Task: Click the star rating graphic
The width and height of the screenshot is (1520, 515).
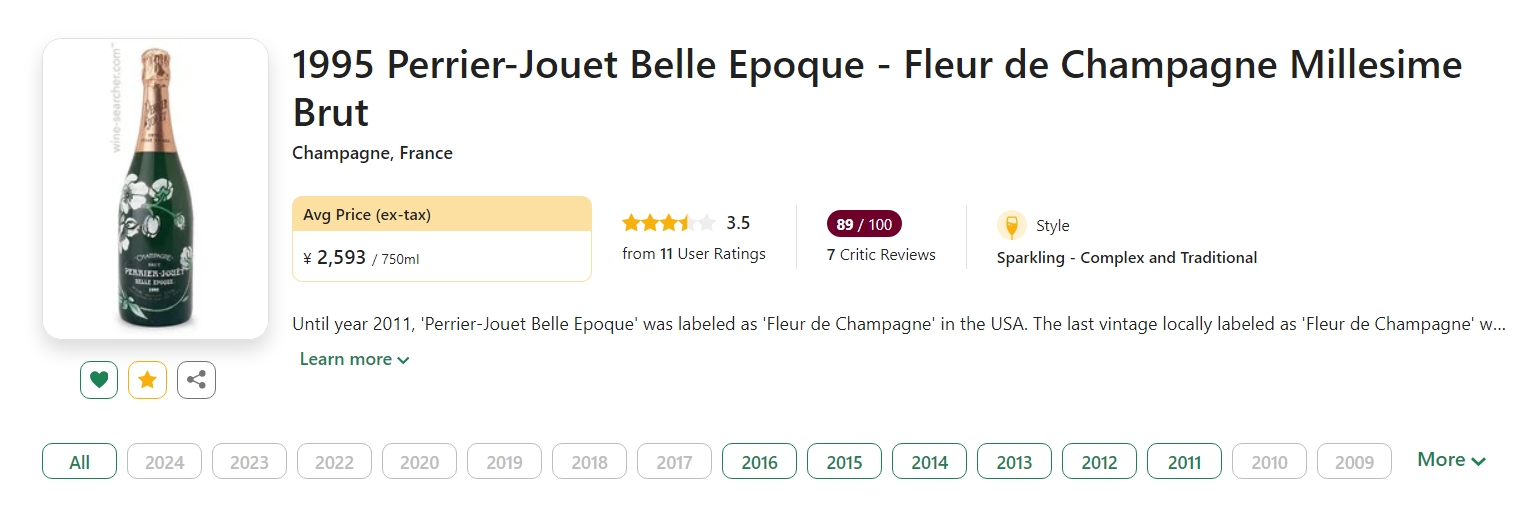Action: (x=668, y=223)
